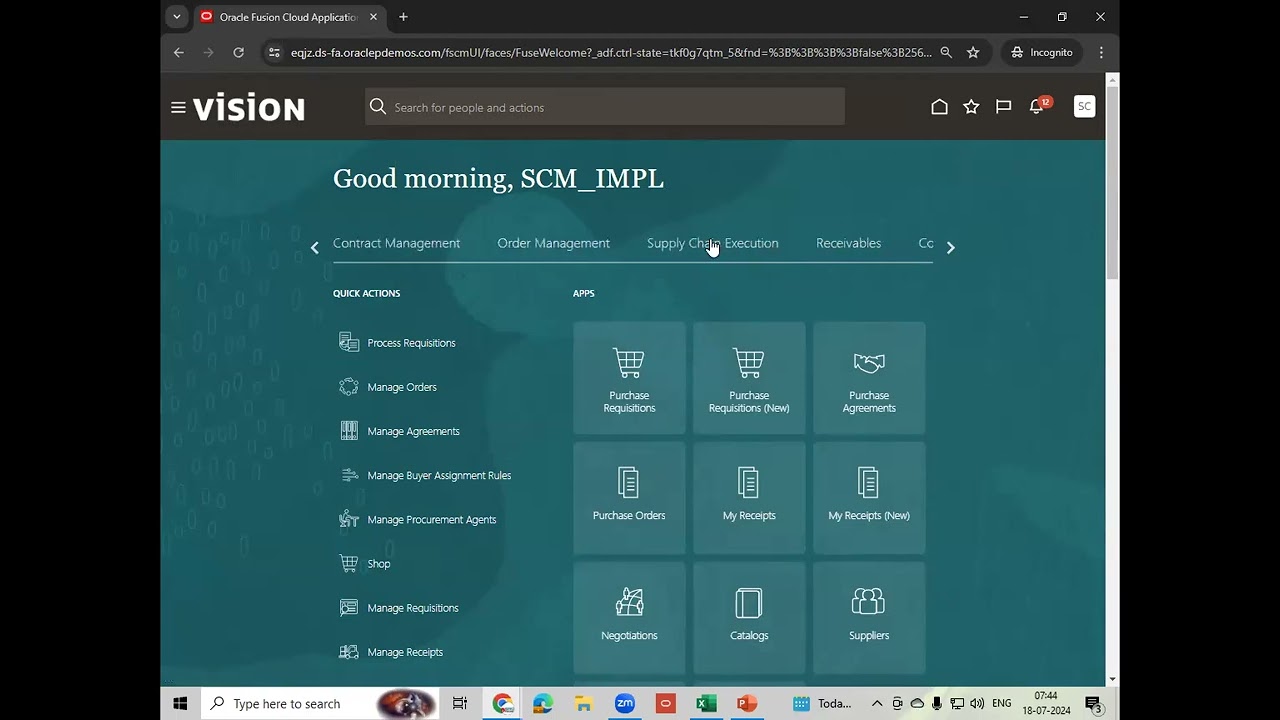The image size is (1280, 720).
Task: Open notifications bell icon
Action: click(1037, 106)
